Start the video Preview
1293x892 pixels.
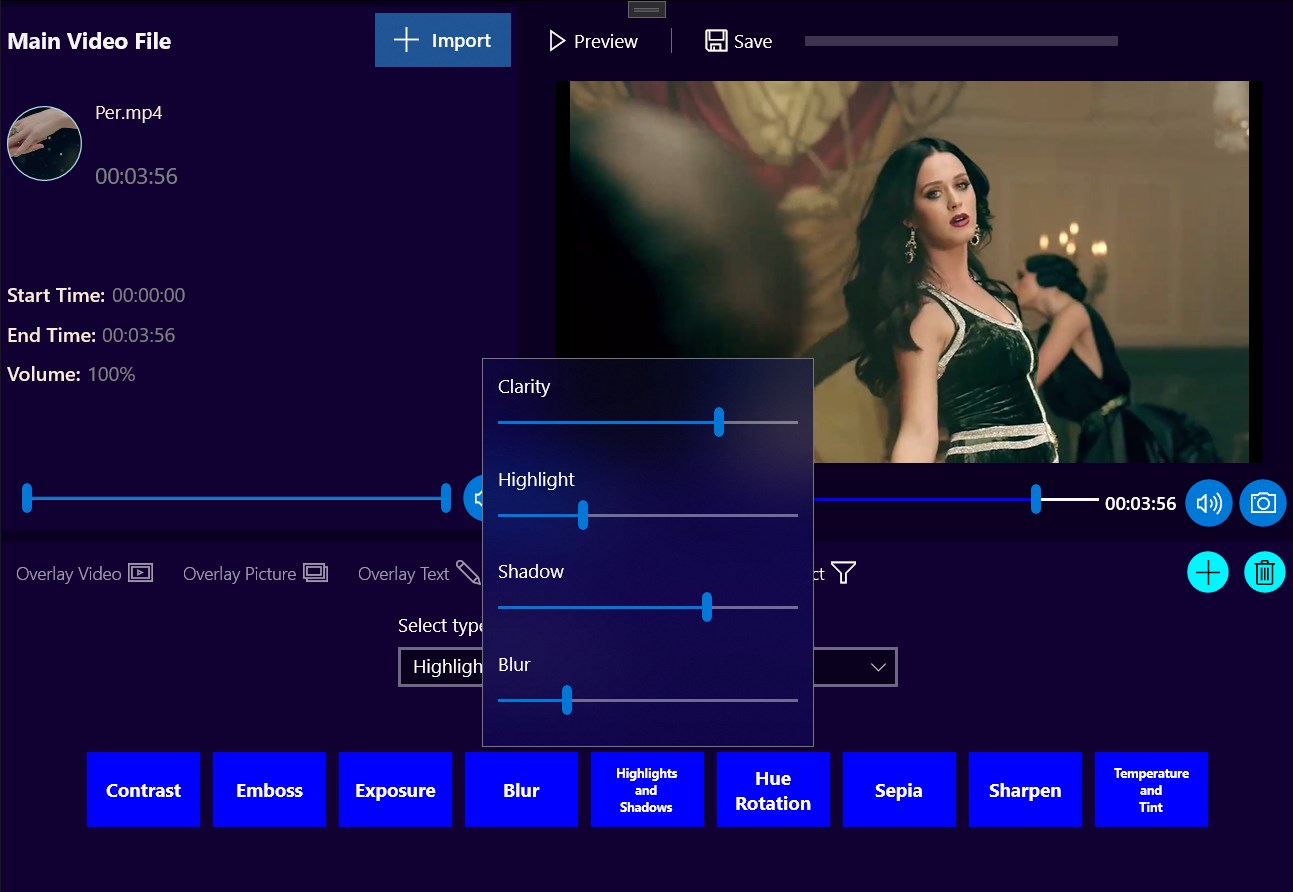[x=593, y=41]
